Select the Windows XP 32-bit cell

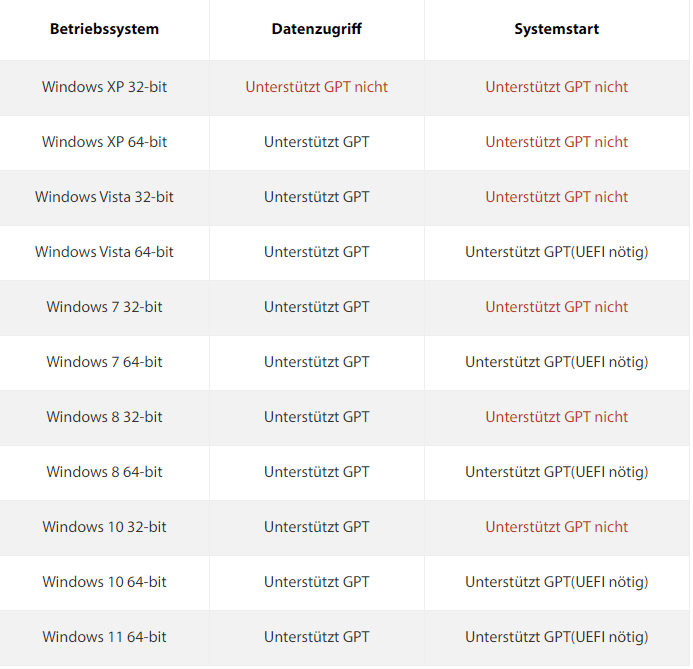click(x=104, y=87)
